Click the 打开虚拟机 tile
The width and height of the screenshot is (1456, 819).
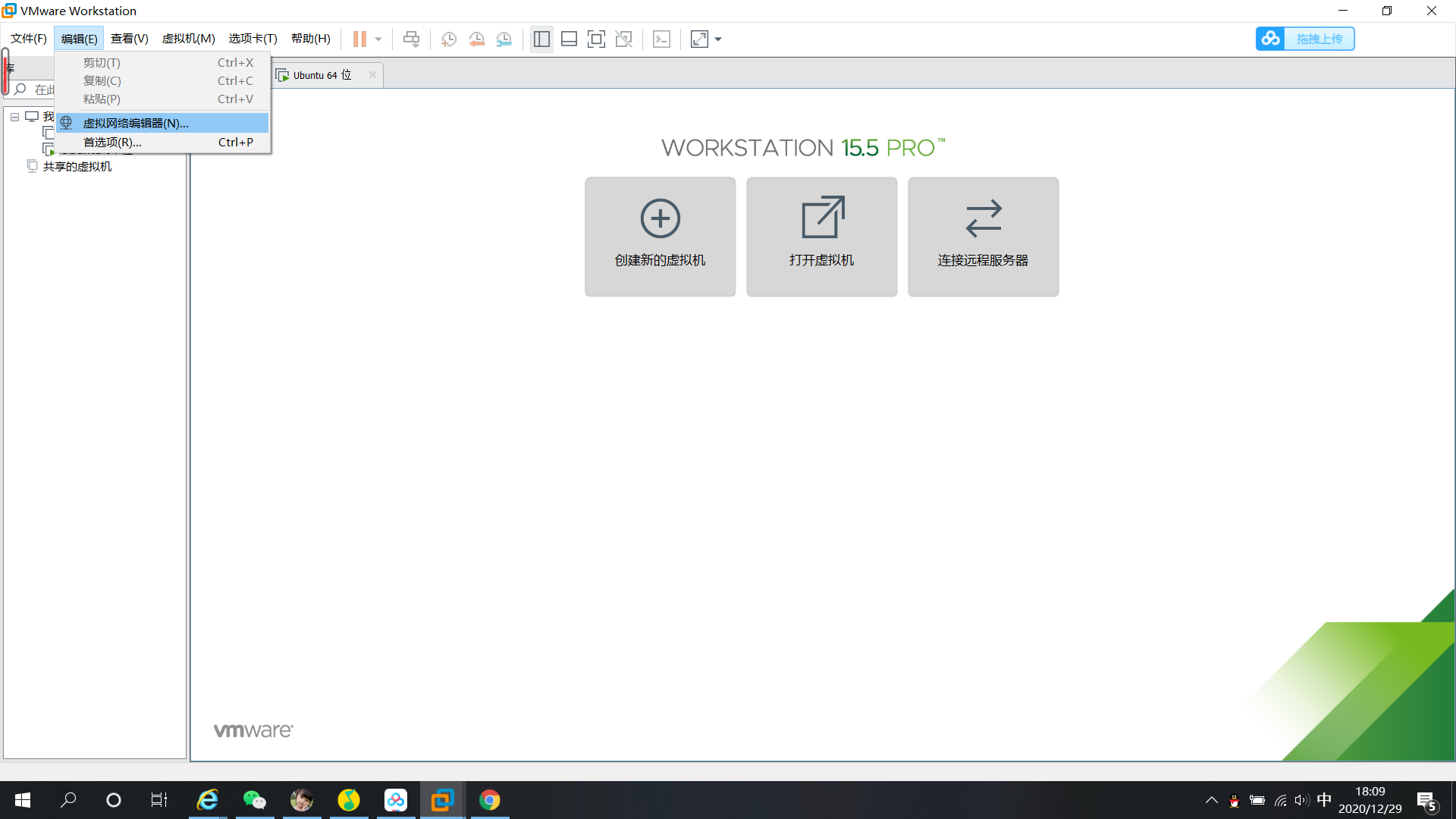(x=821, y=237)
